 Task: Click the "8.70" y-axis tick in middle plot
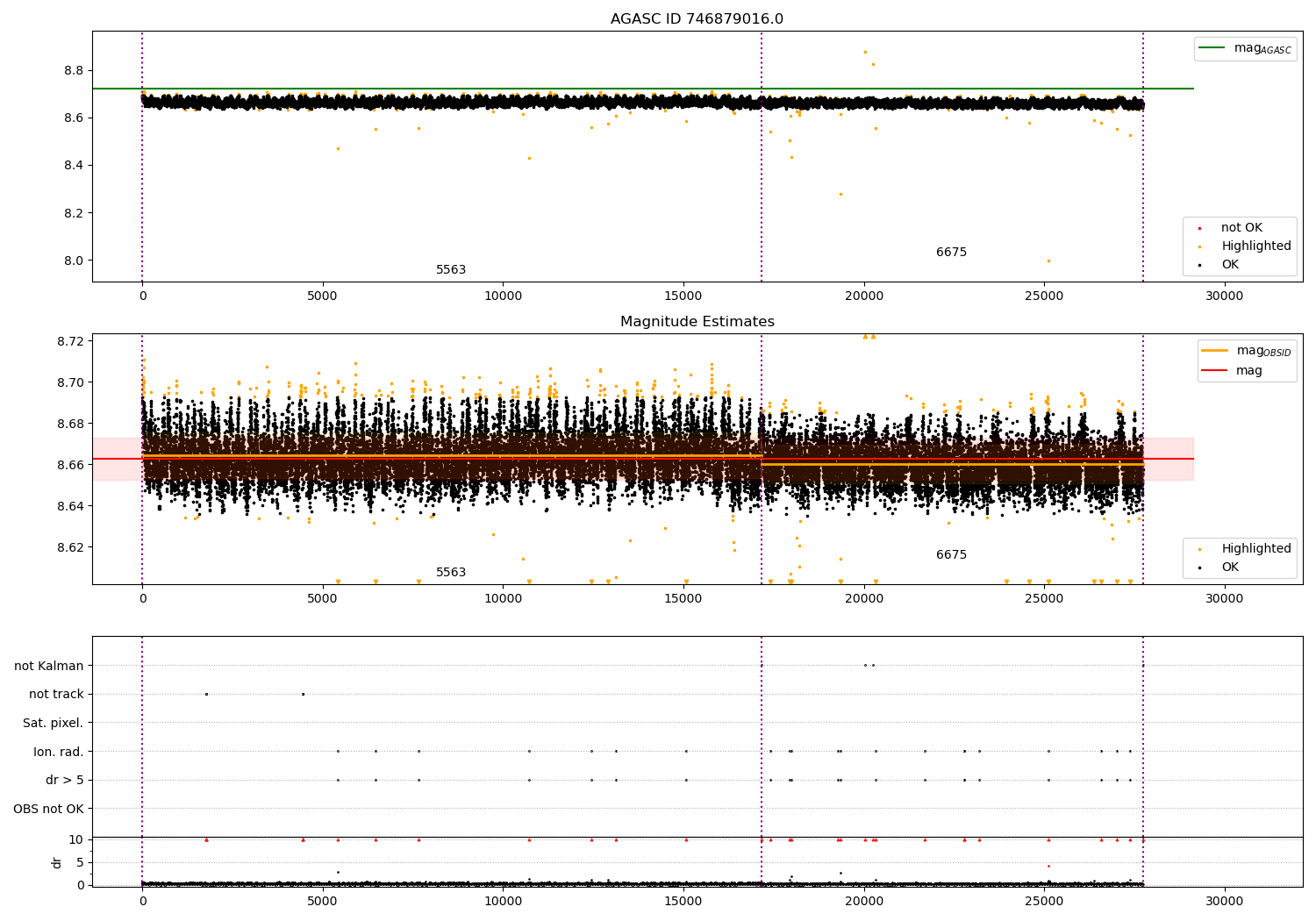pyautogui.click(x=69, y=382)
